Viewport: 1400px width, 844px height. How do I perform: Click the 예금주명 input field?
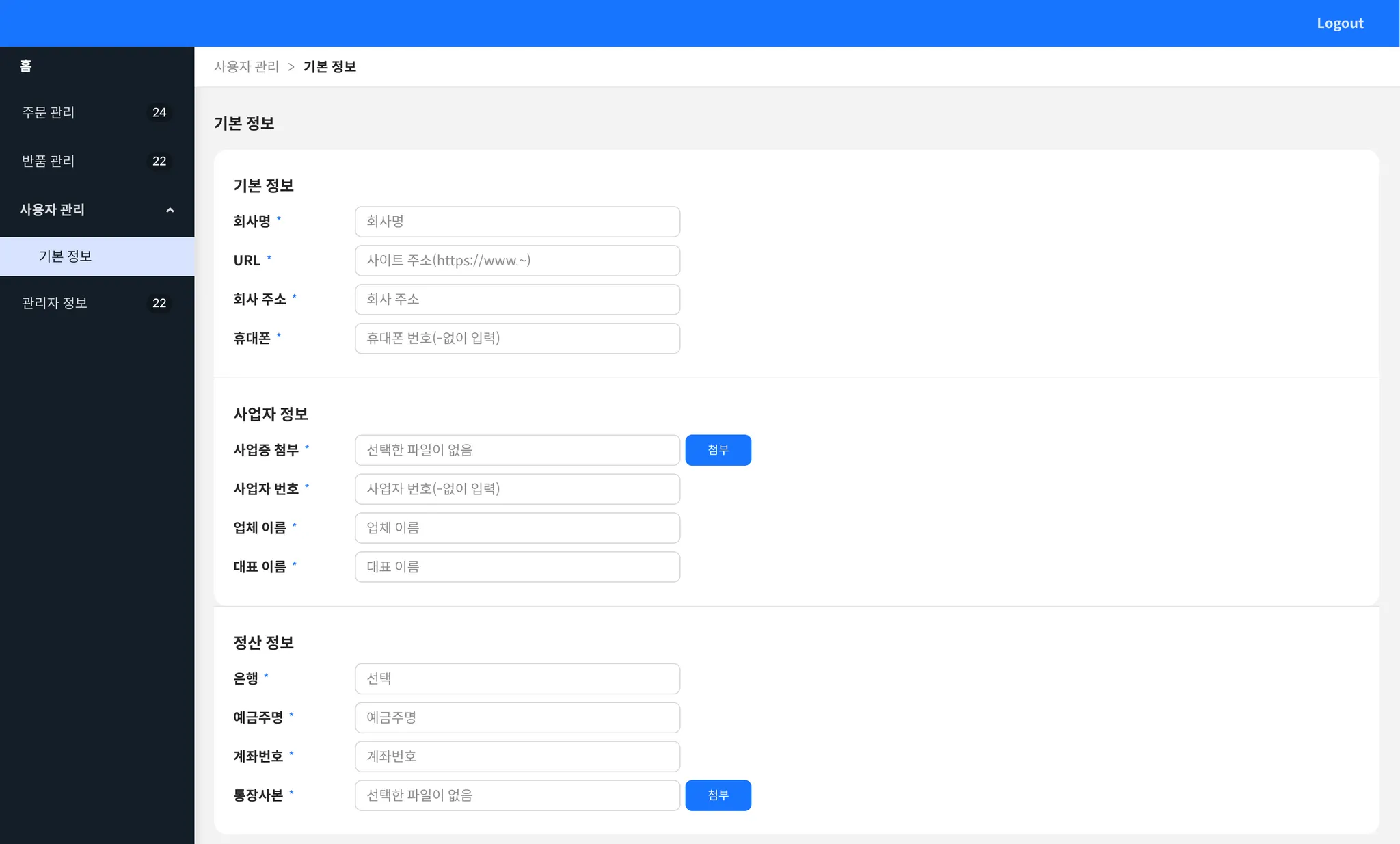pyautogui.click(x=517, y=717)
